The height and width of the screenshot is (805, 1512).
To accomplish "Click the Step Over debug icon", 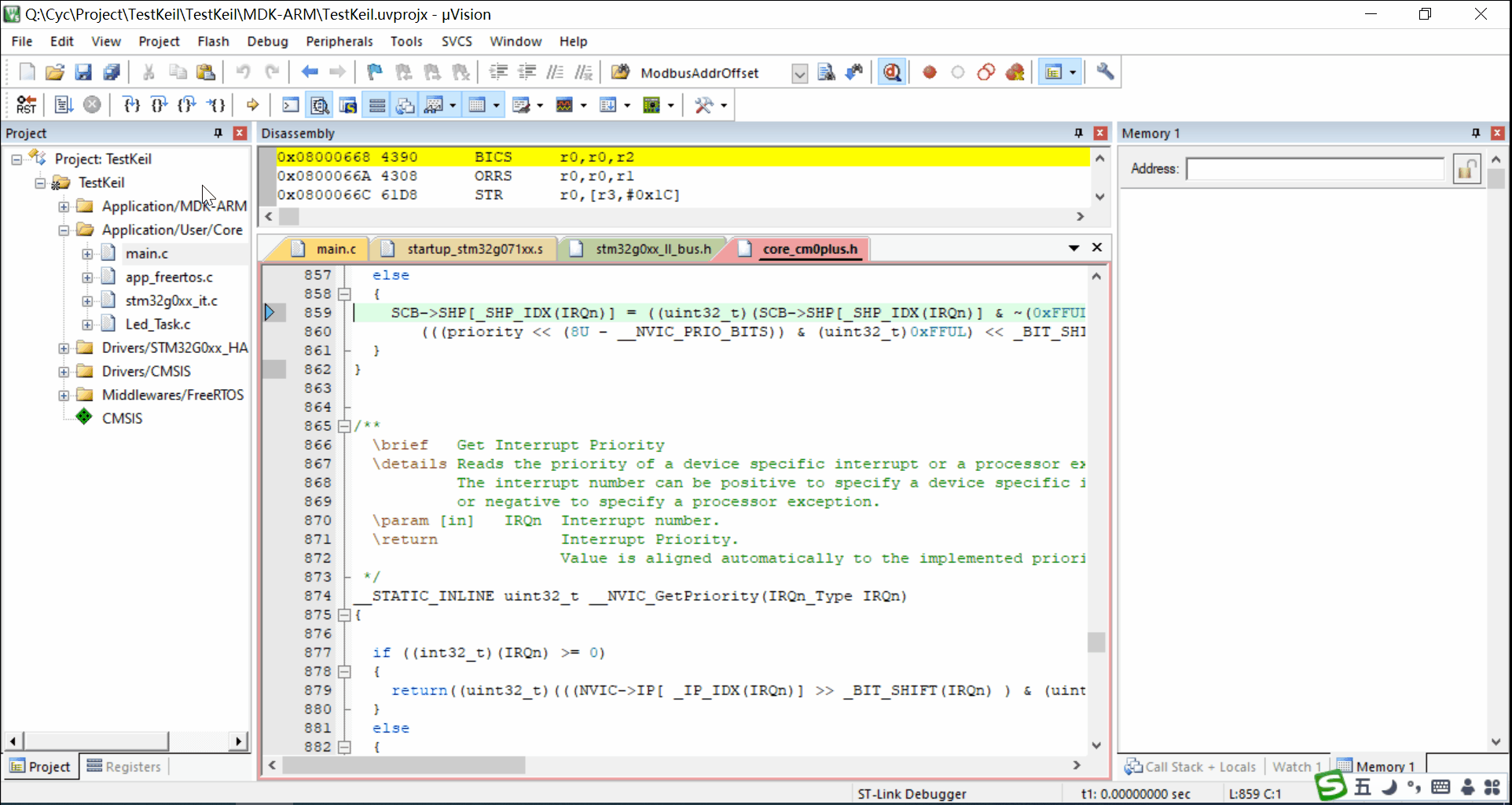I will pos(159,105).
